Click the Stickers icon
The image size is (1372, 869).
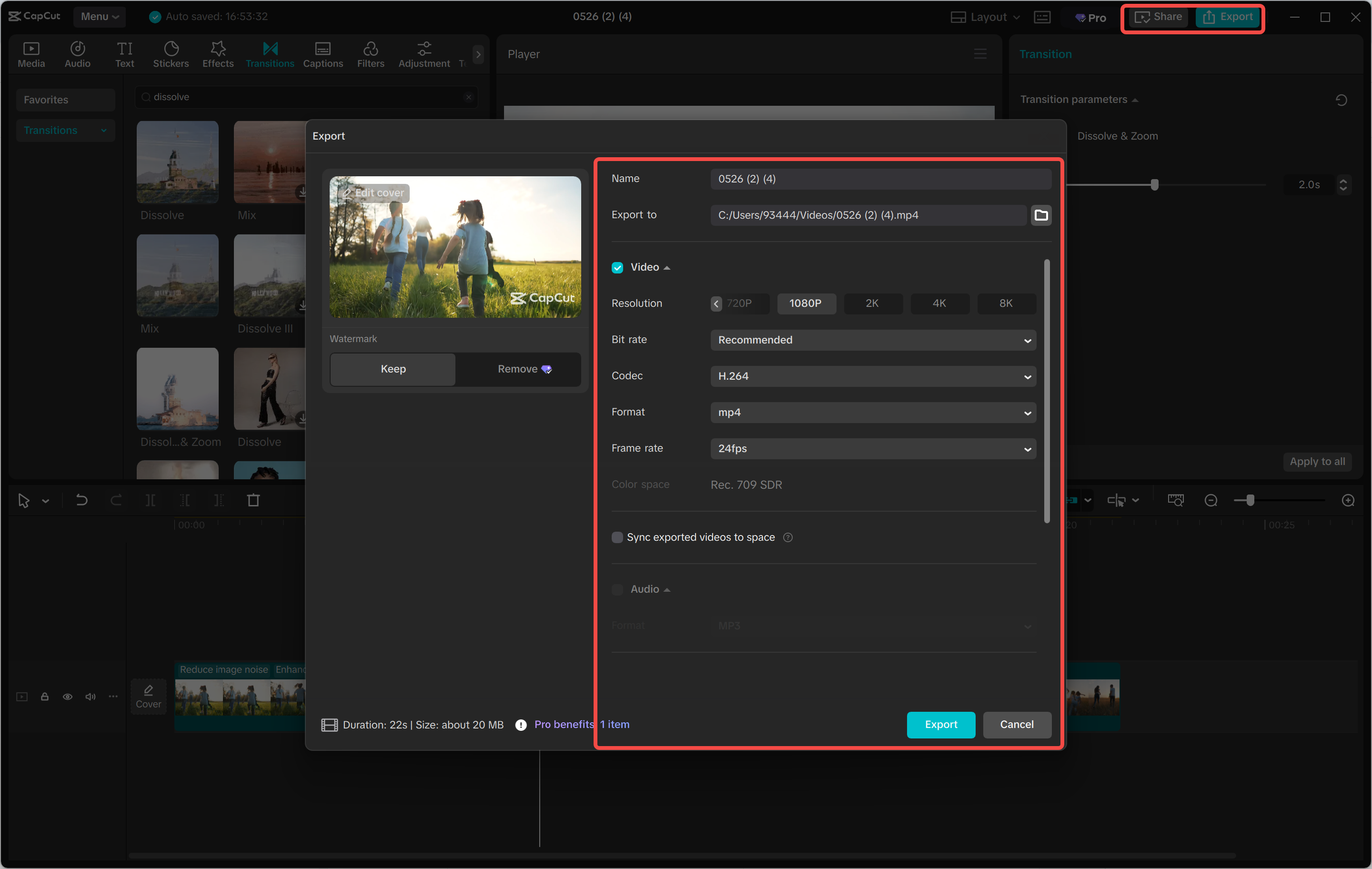[x=171, y=54]
